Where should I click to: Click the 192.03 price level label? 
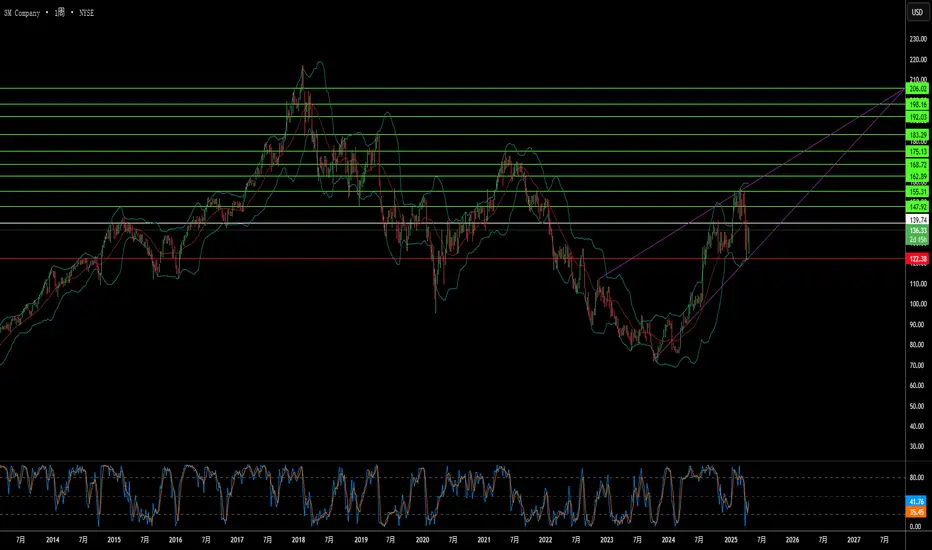click(x=917, y=117)
